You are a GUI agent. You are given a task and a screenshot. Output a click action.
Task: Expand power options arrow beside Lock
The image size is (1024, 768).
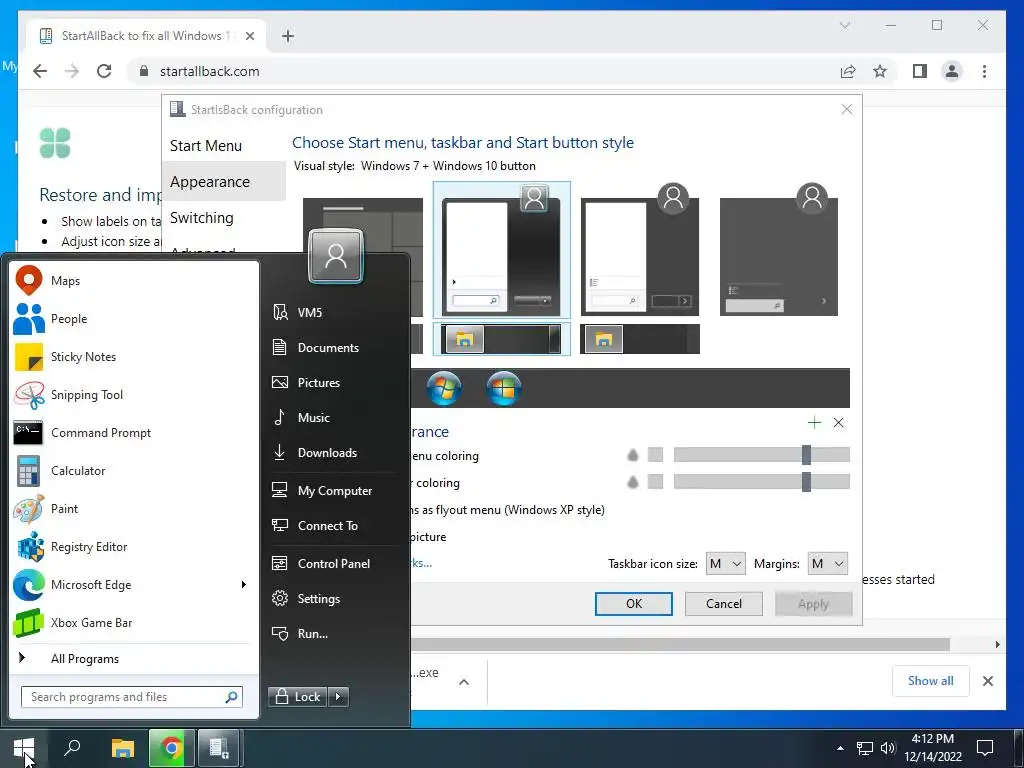point(338,697)
